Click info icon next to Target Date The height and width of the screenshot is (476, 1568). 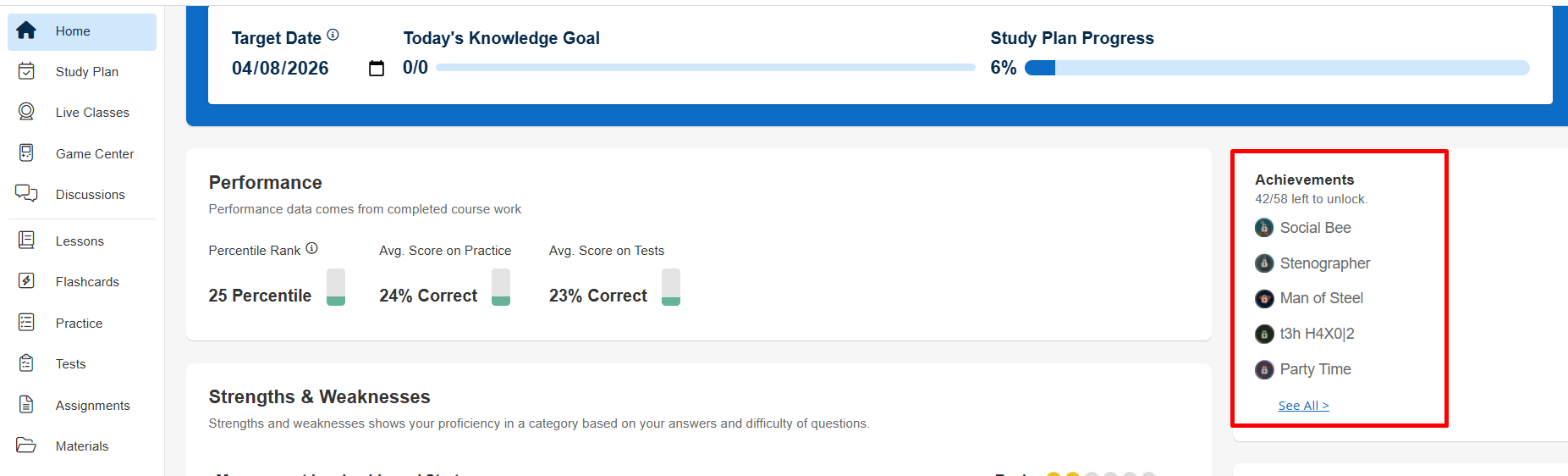(333, 35)
